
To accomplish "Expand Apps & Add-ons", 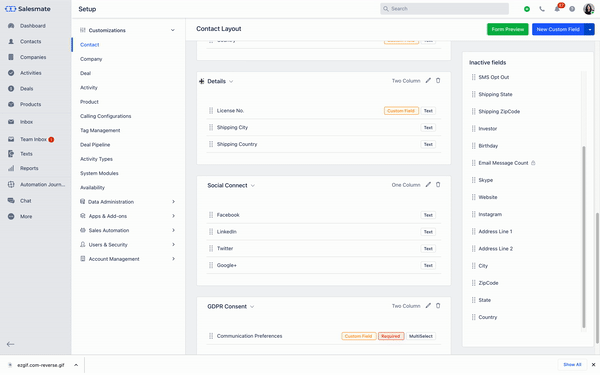I will (173, 216).
